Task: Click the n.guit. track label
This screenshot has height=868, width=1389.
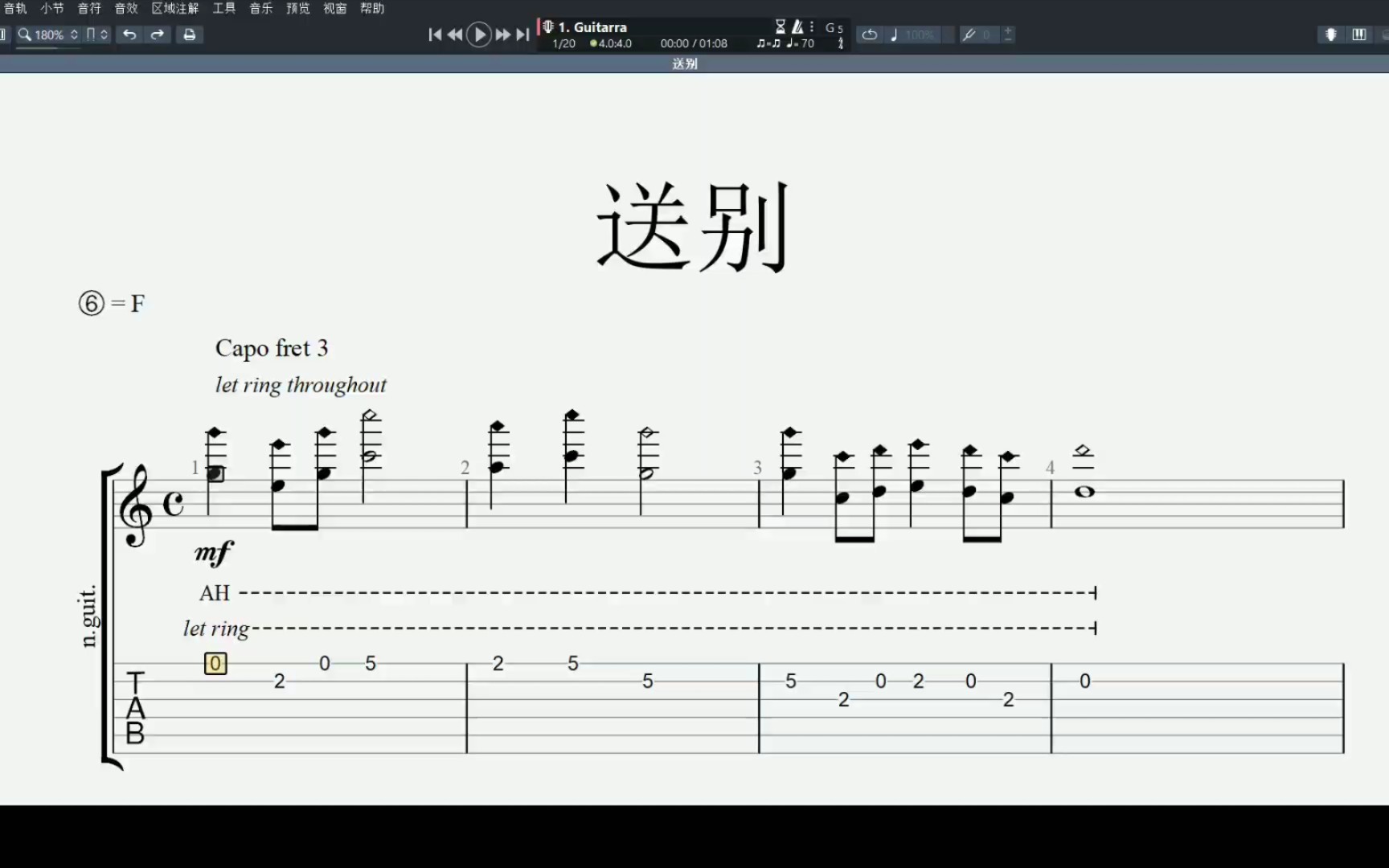Action: [x=88, y=616]
